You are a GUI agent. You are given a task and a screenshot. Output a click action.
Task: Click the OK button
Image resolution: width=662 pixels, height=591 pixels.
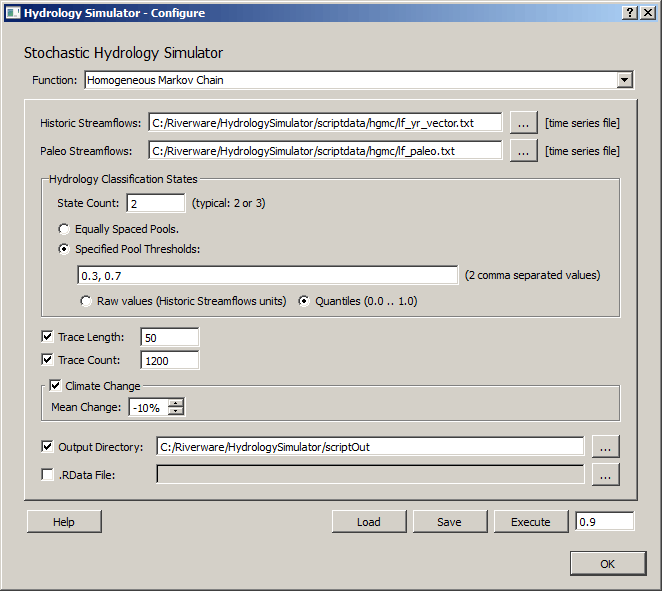point(608,564)
